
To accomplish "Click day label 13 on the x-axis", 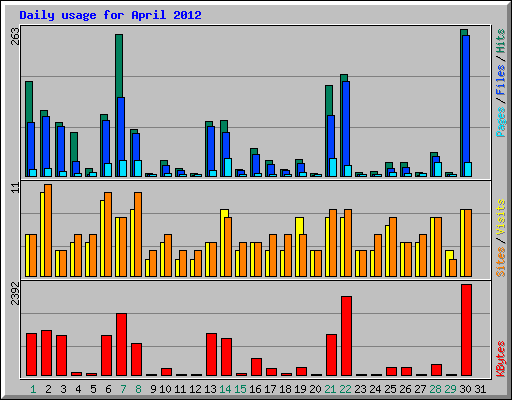I will (x=210, y=389).
